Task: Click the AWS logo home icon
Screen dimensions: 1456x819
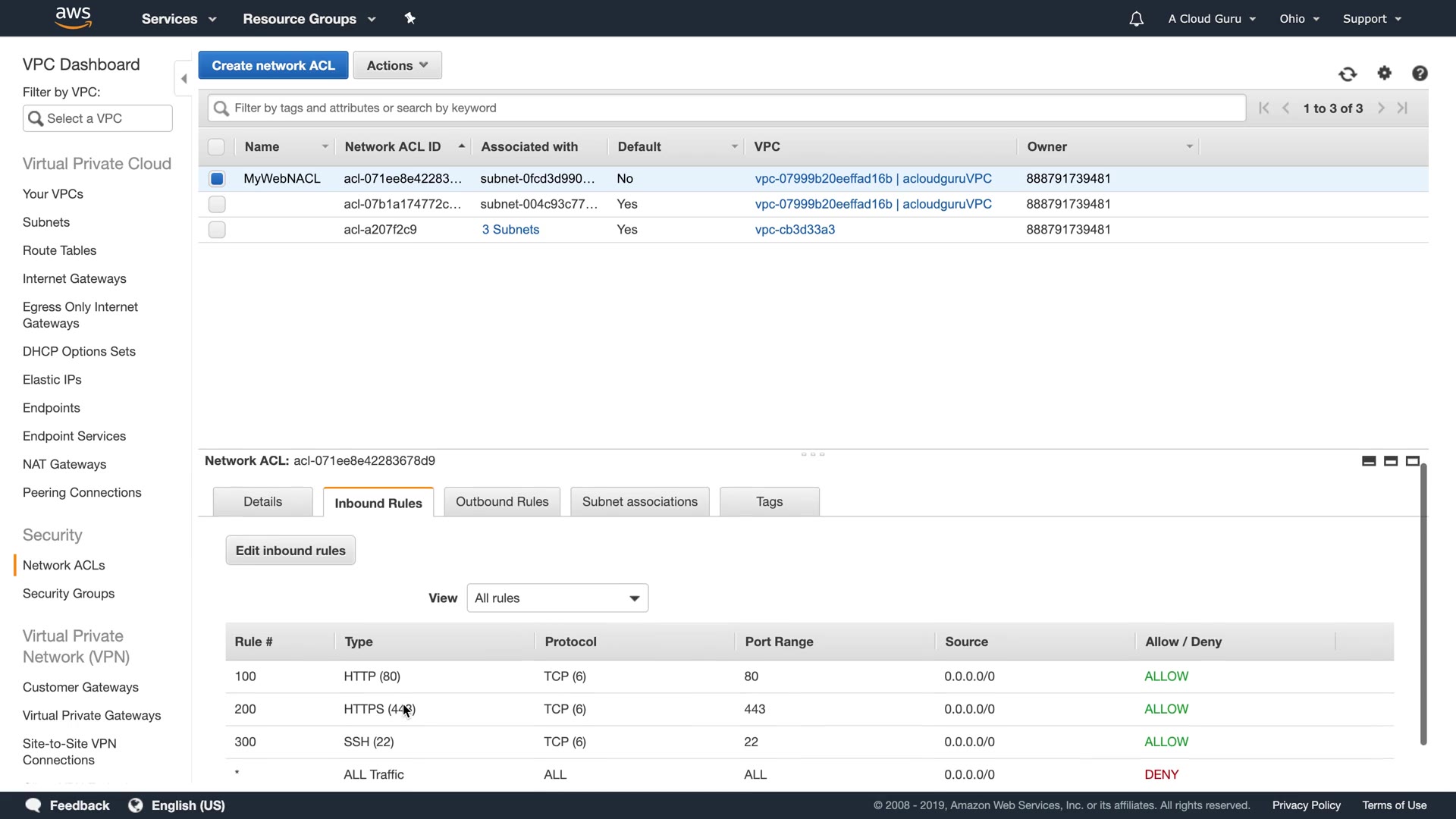Action: [x=74, y=17]
